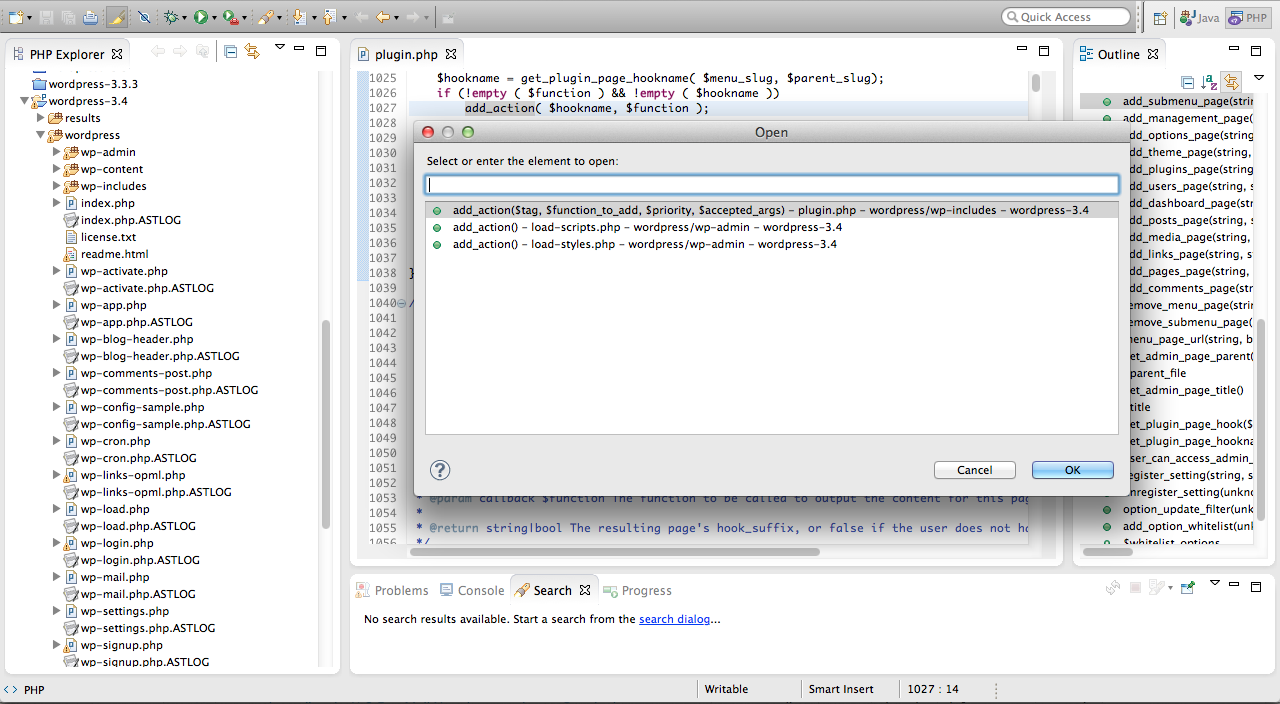This screenshot has width=1280, height=704.
Task: Select add_action in load-styles.php result
Action: point(772,244)
